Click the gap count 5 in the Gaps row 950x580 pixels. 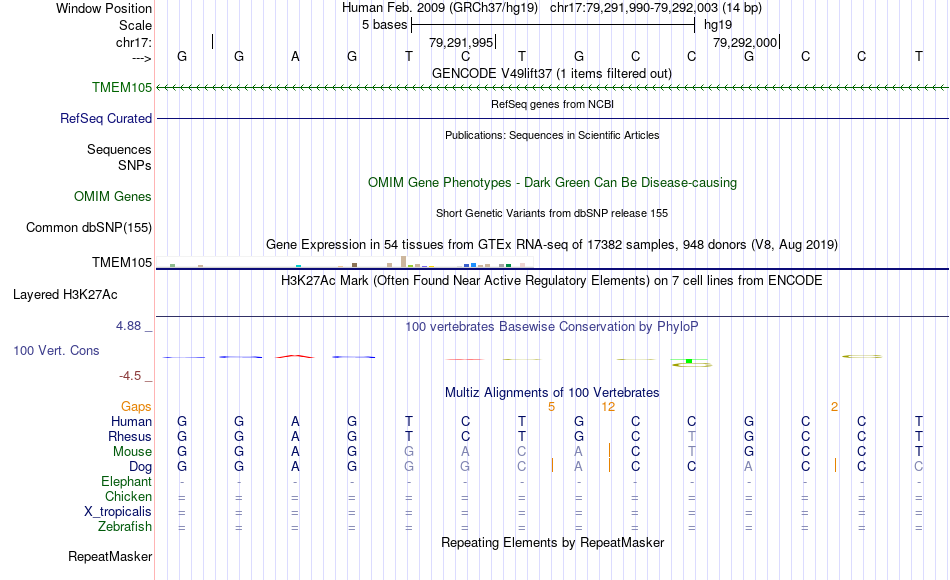(x=551, y=407)
